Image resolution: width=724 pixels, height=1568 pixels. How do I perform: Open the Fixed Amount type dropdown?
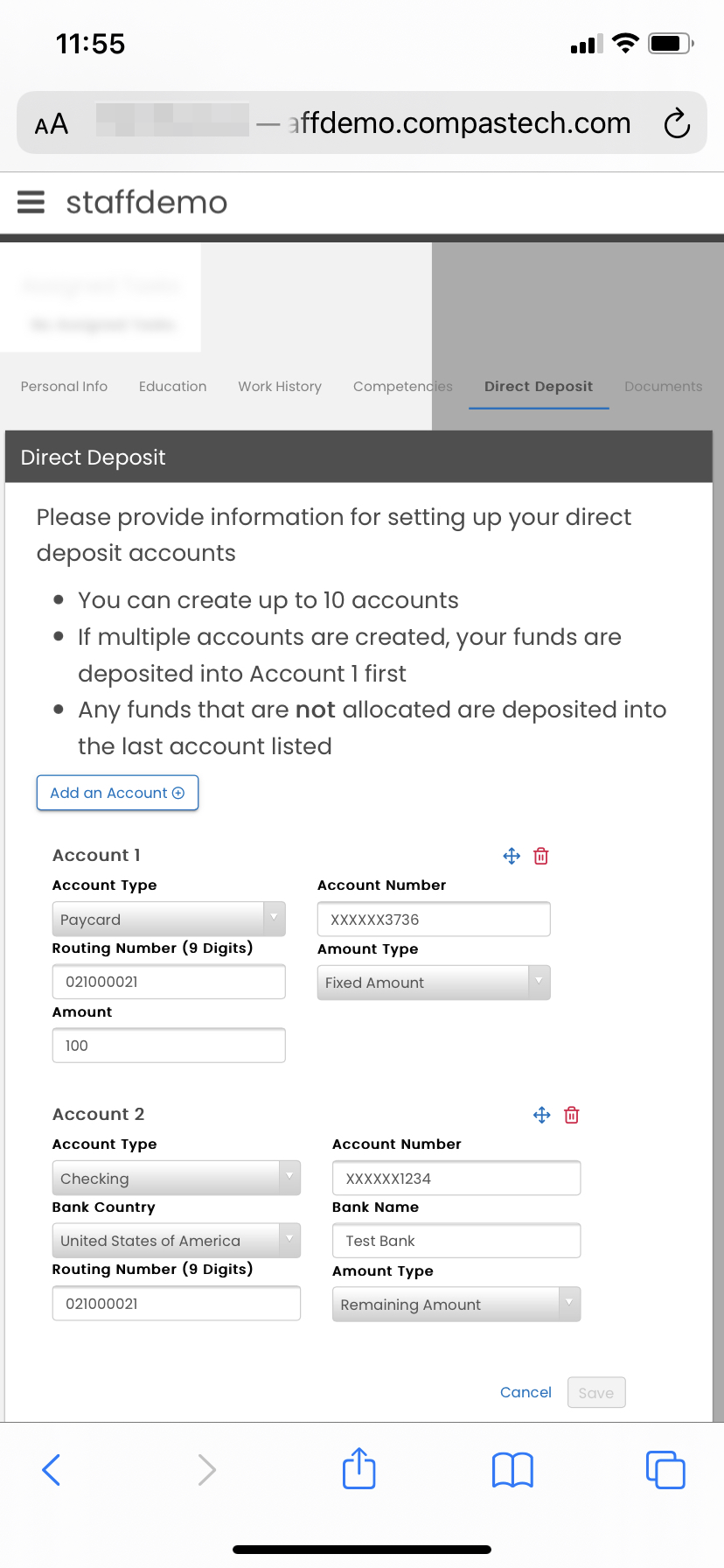coord(433,983)
